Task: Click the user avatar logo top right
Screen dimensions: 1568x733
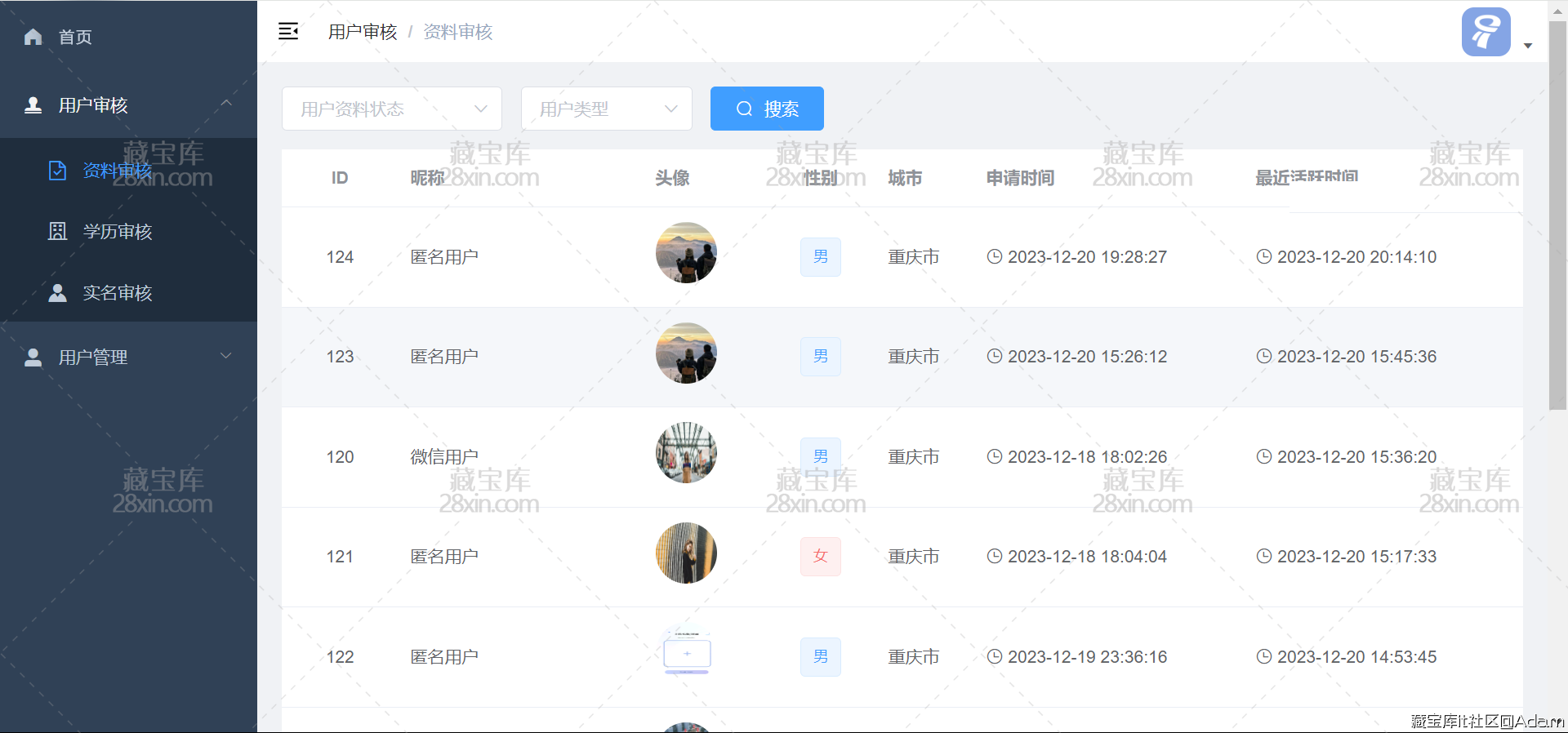Action: tap(1486, 32)
